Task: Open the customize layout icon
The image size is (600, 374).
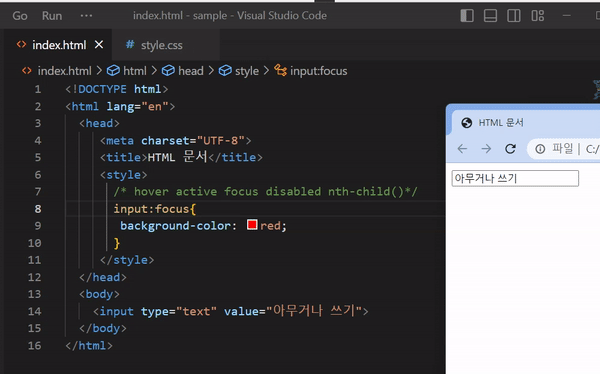Action: [x=538, y=16]
